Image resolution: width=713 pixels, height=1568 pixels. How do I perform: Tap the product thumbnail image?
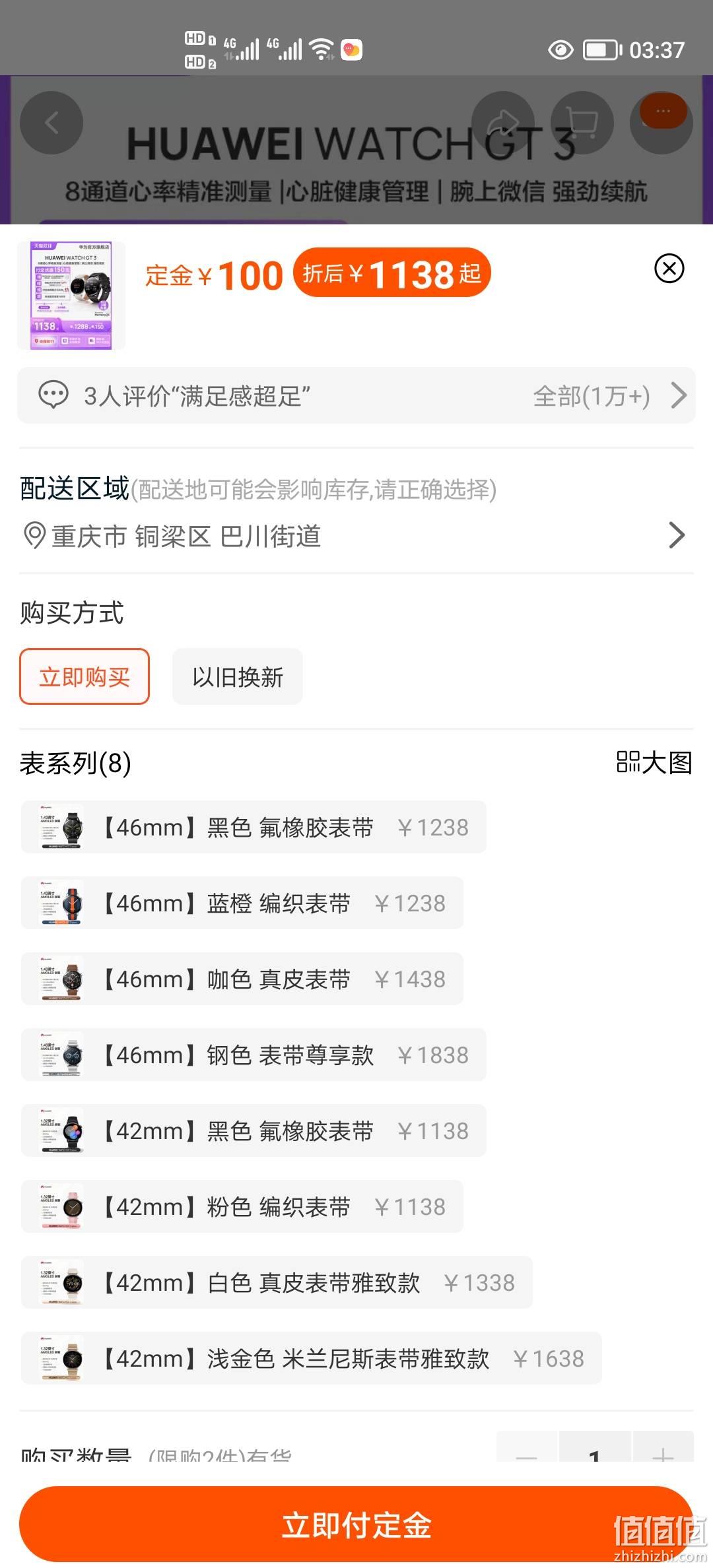pos(71,295)
